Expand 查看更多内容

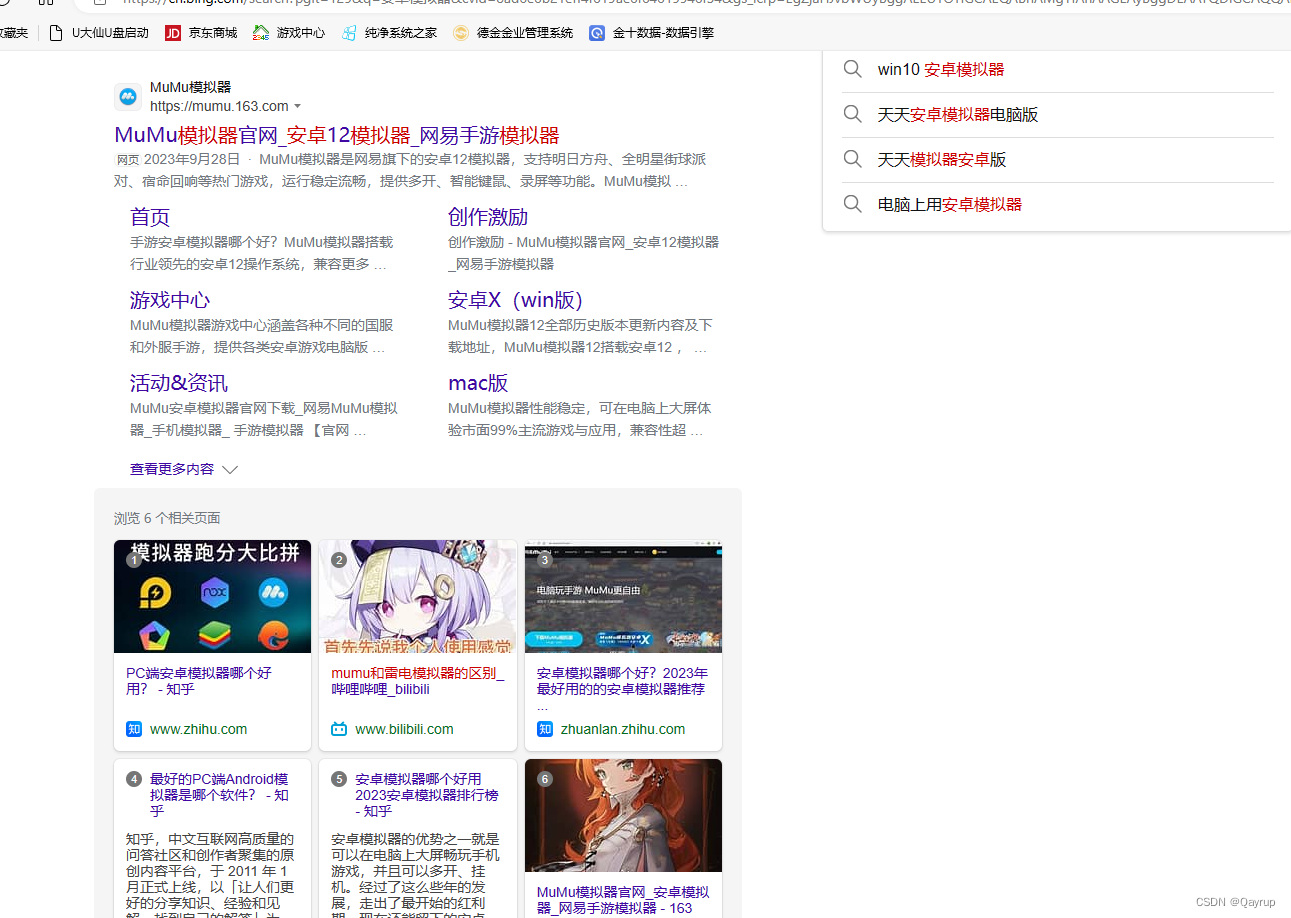184,469
